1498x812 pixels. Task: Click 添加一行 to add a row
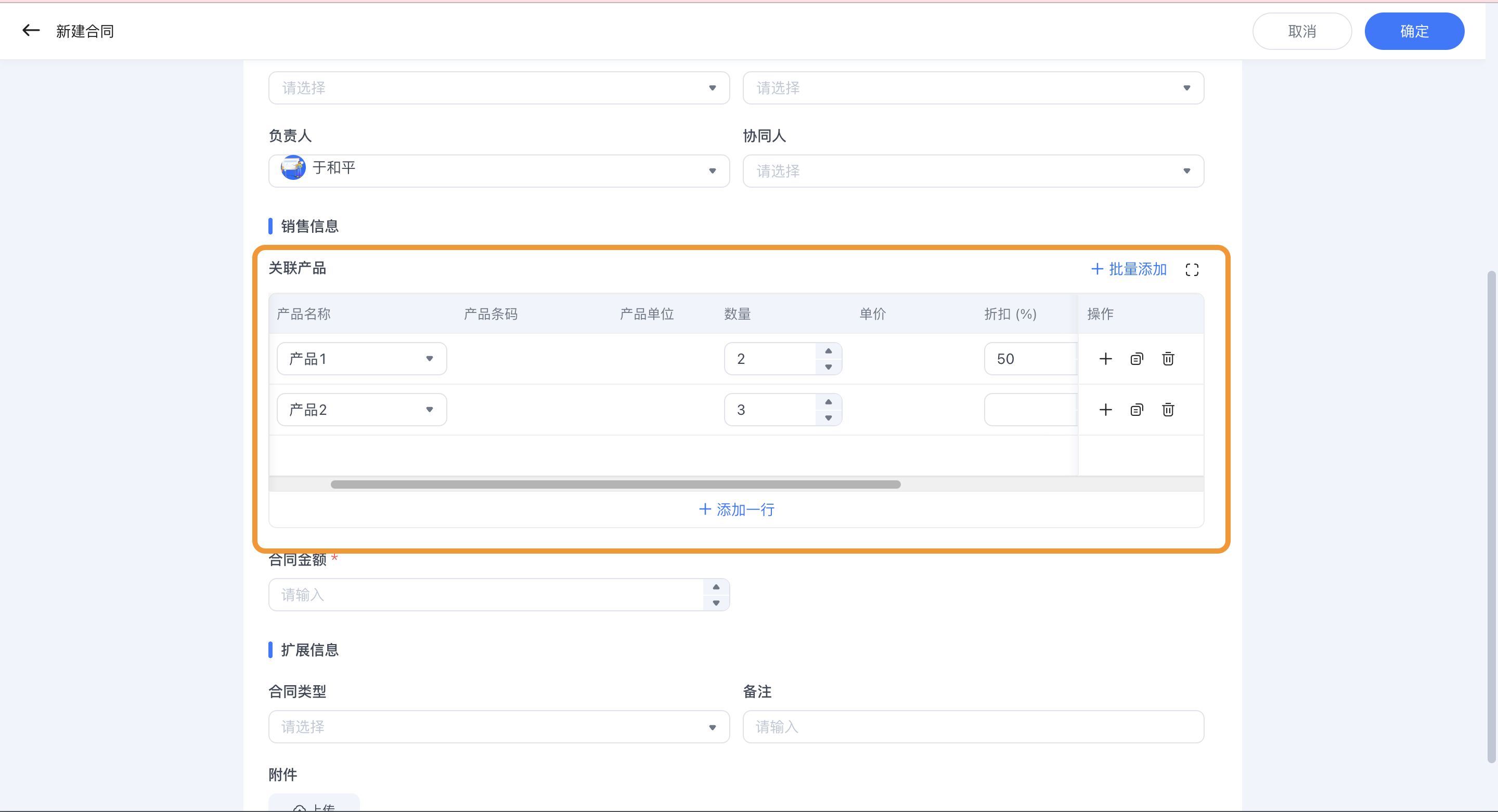point(736,510)
